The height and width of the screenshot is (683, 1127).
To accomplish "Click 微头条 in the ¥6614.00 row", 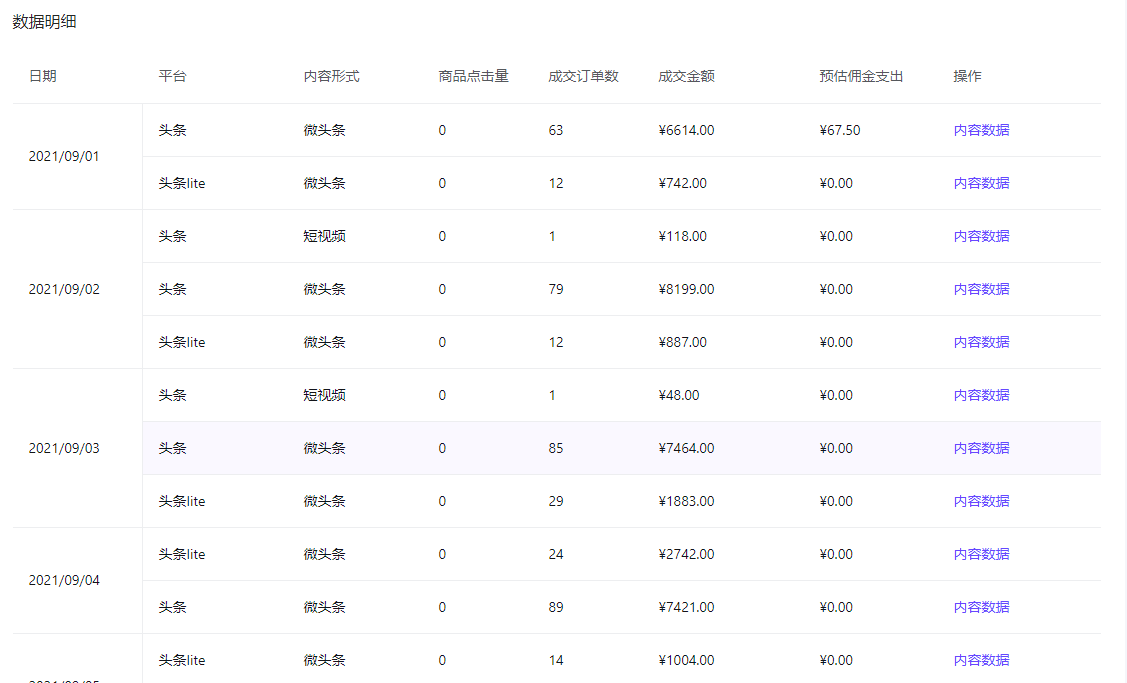I will tap(324, 130).
